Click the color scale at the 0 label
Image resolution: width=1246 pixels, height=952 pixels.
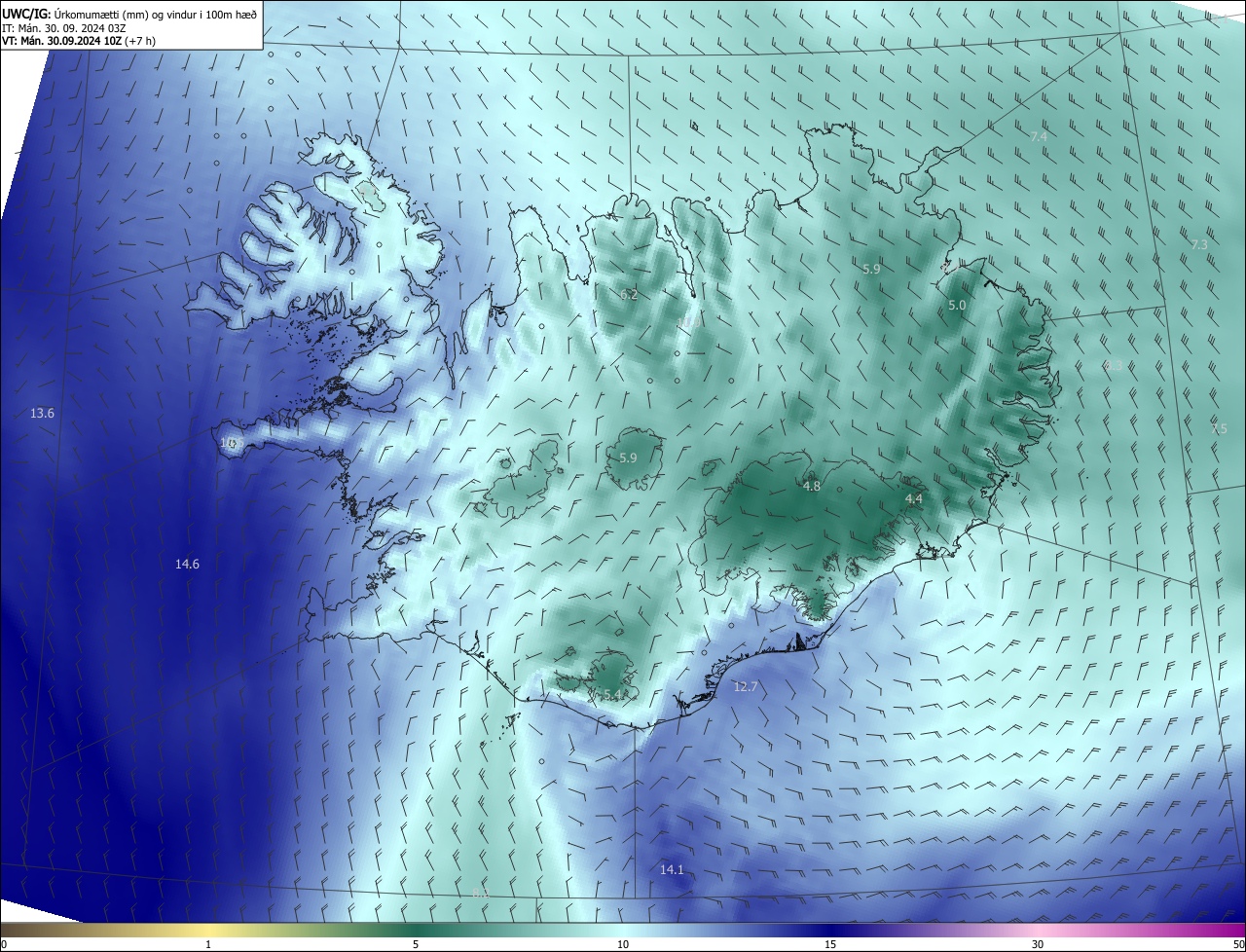click(4, 944)
